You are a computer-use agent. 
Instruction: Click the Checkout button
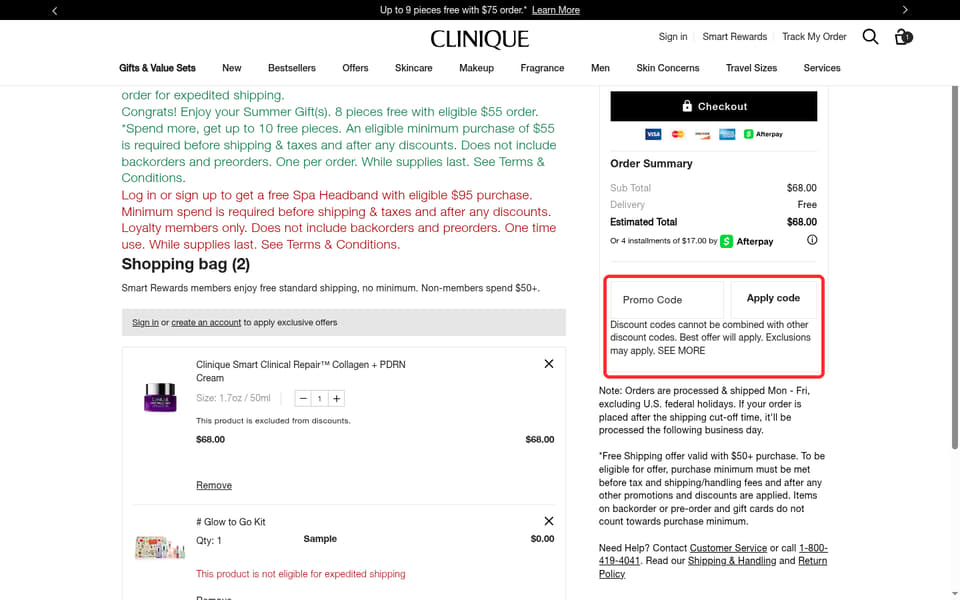[x=713, y=107]
